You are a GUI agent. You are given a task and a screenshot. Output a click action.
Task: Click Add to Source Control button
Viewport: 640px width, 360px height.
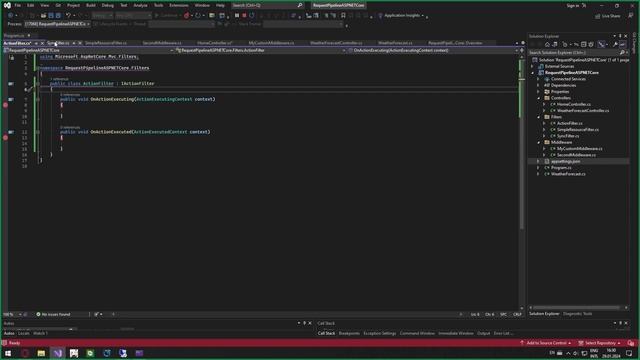[545, 343]
